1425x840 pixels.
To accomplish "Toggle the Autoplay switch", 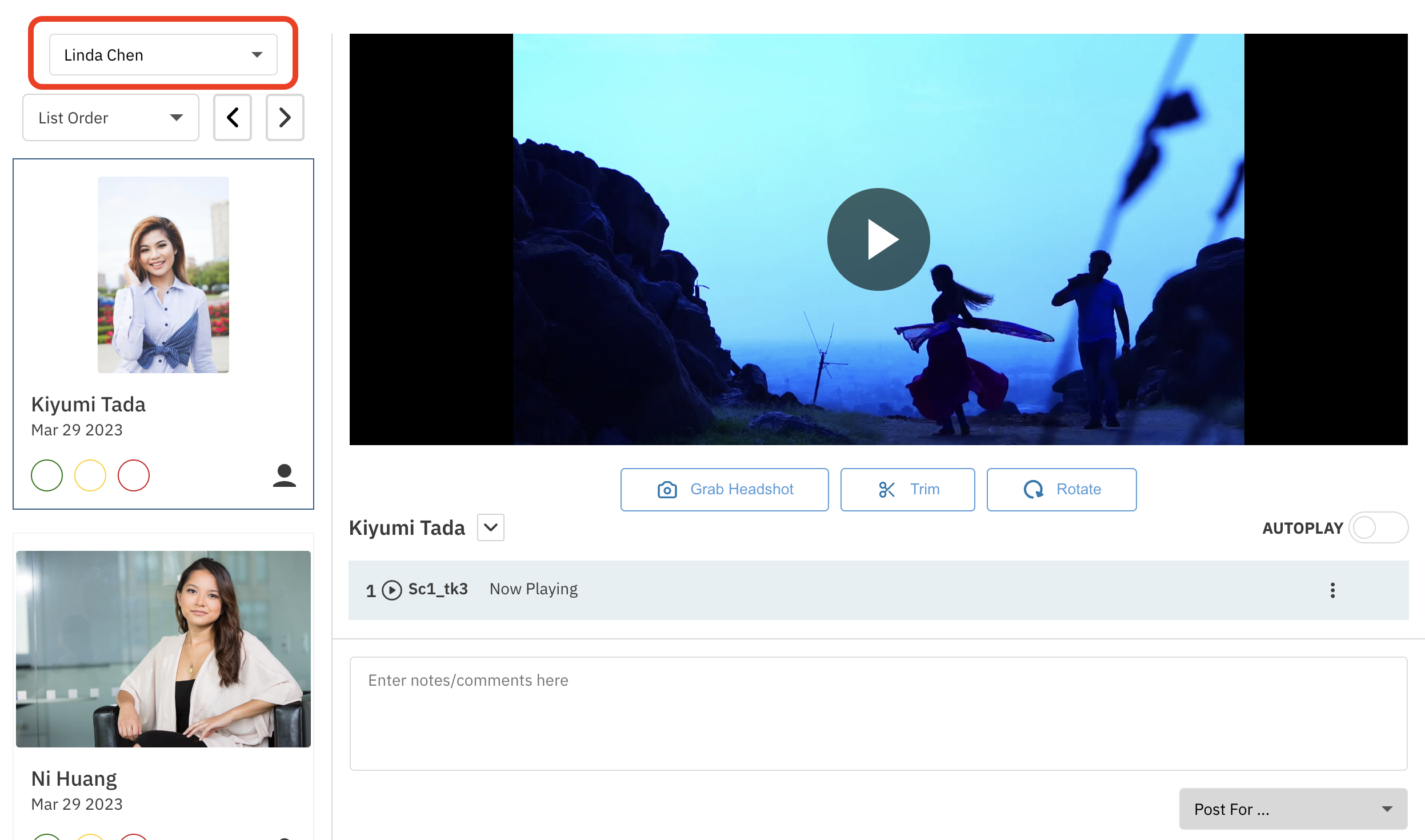I will 1378,527.
